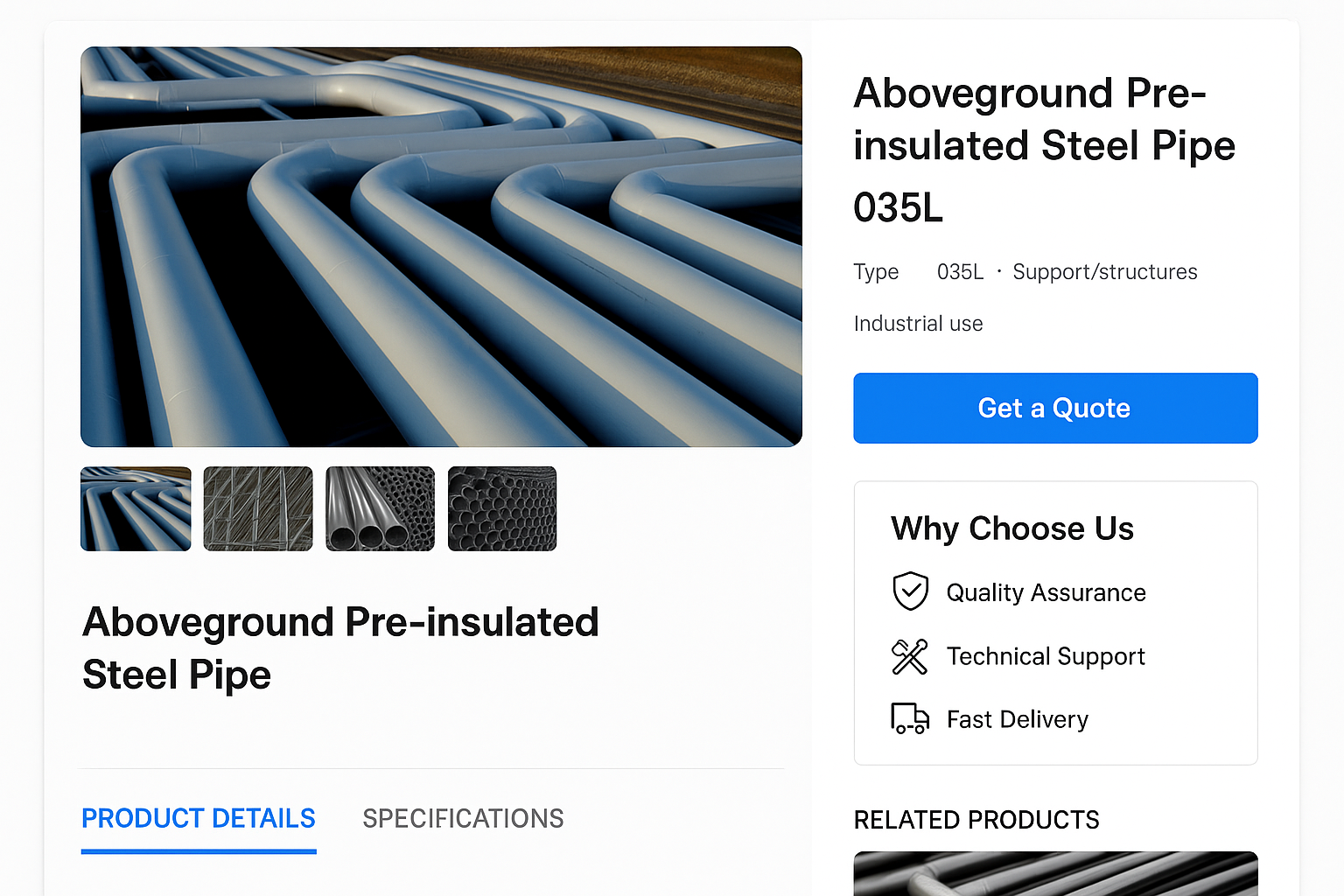Select the steel framework gallery thumbnail
Viewport: 1344px width, 896px height.
click(x=258, y=508)
